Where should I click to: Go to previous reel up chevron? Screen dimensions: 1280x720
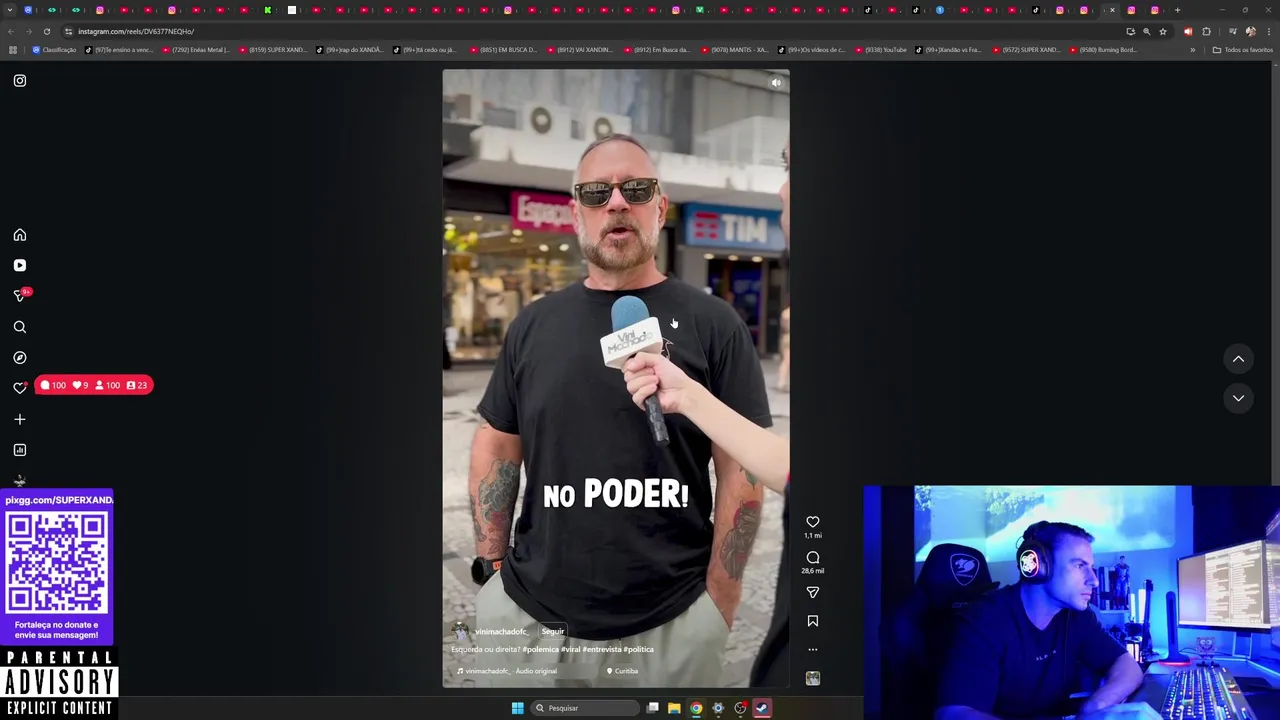coord(1238,359)
